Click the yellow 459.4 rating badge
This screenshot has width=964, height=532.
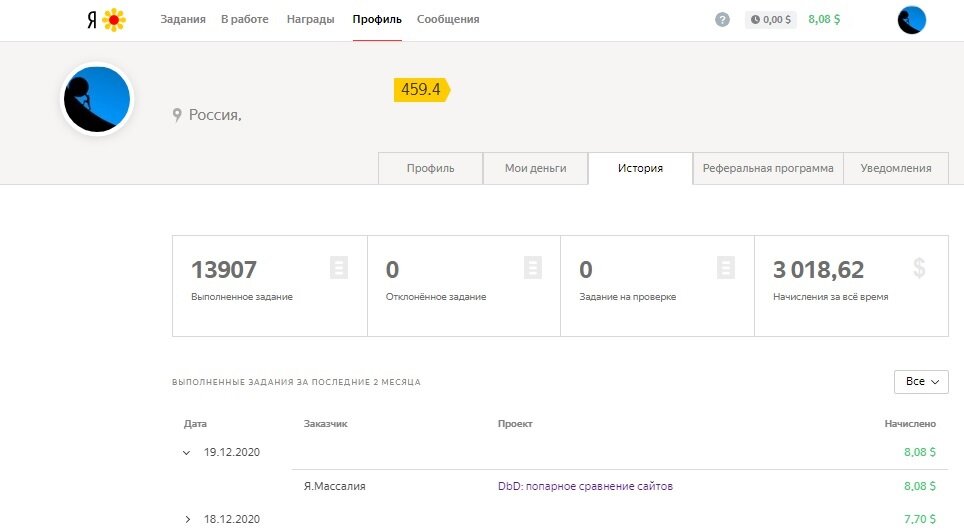(x=422, y=90)
